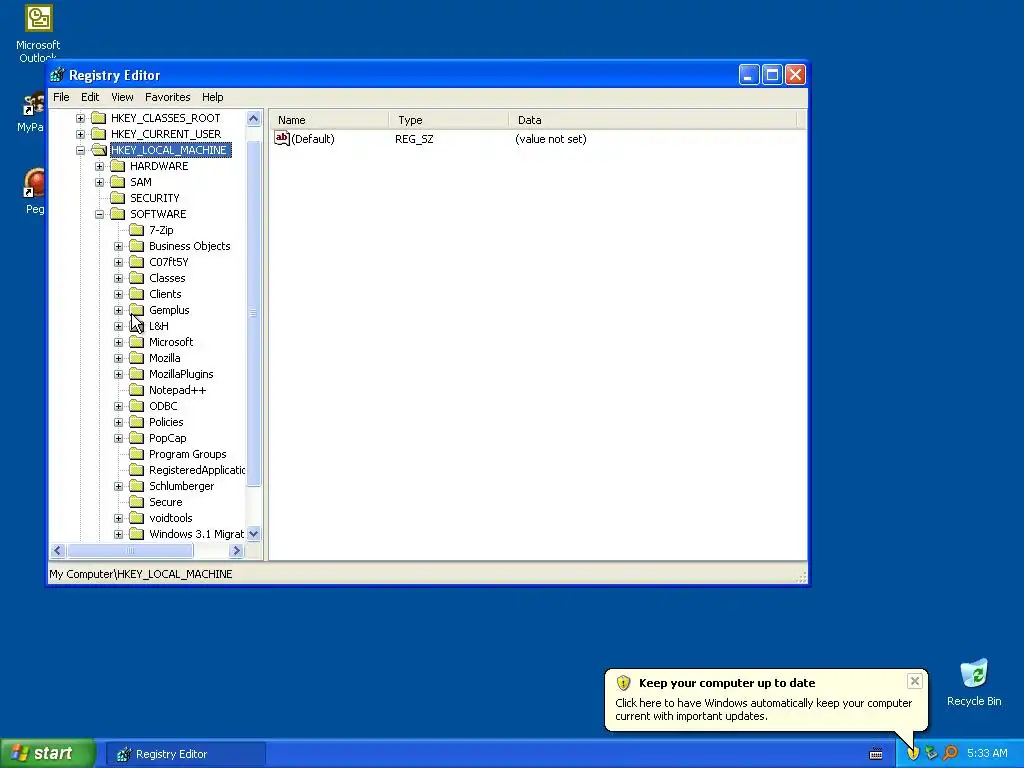Click the Mozilla key folder icon
Image resolution: width=1024 pixels, height=768 pixels.
click(x=136, y=358)
